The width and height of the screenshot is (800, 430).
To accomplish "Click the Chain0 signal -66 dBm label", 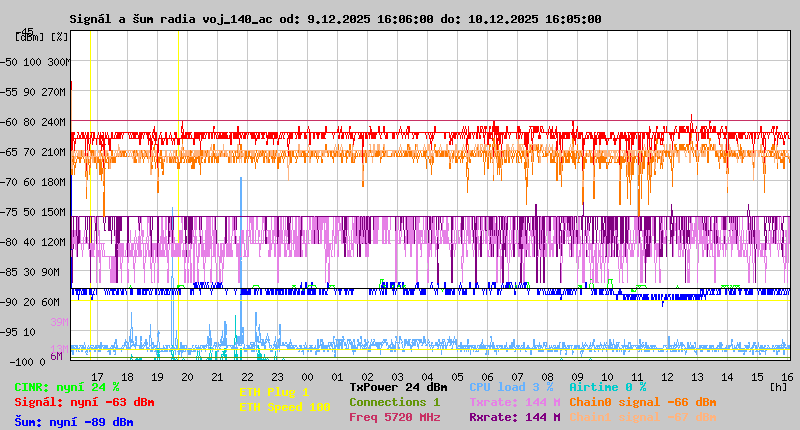I will pos(642,402).
